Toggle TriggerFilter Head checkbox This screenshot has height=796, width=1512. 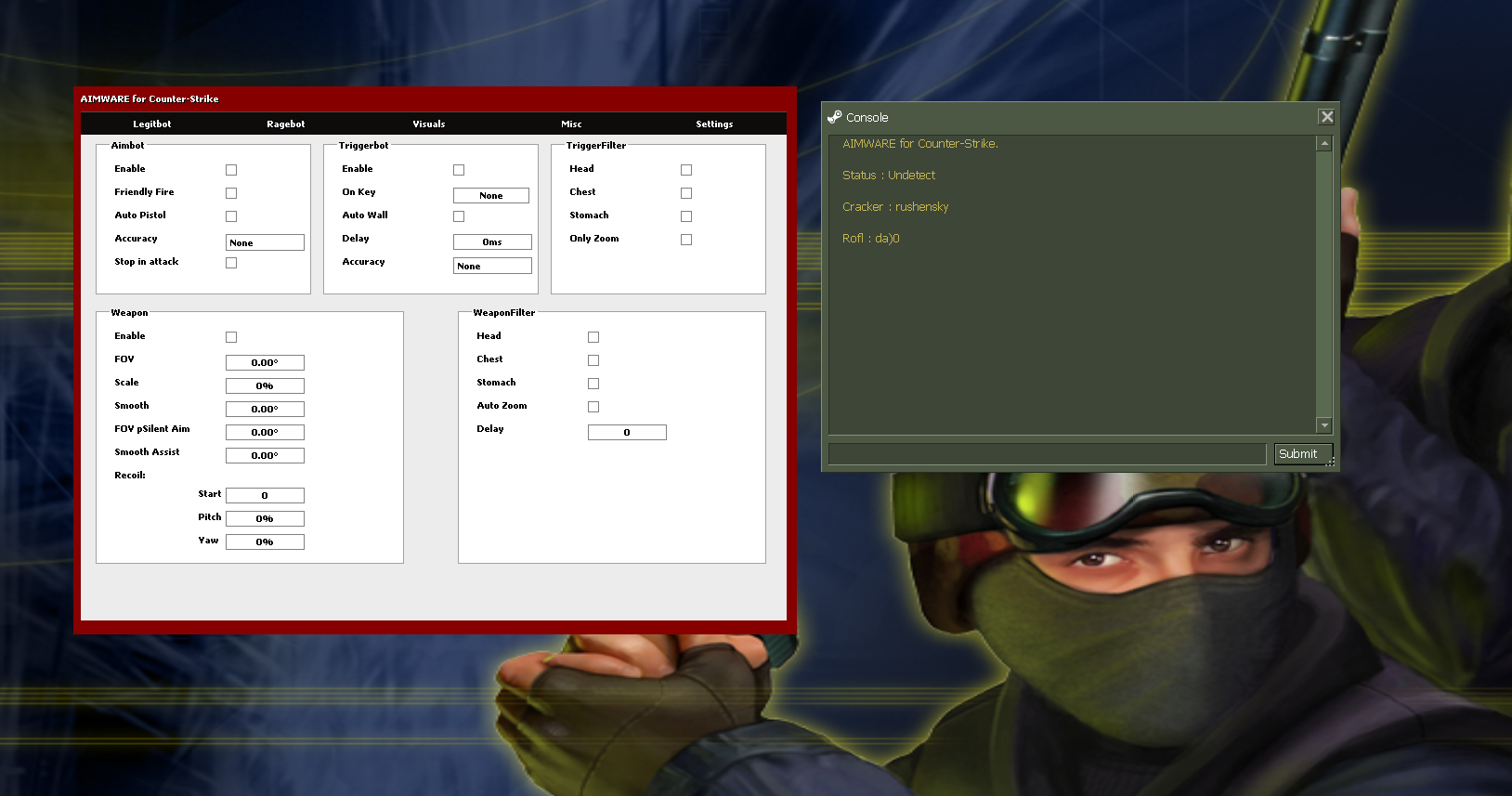pyautogui.click(x=686, y=170)
